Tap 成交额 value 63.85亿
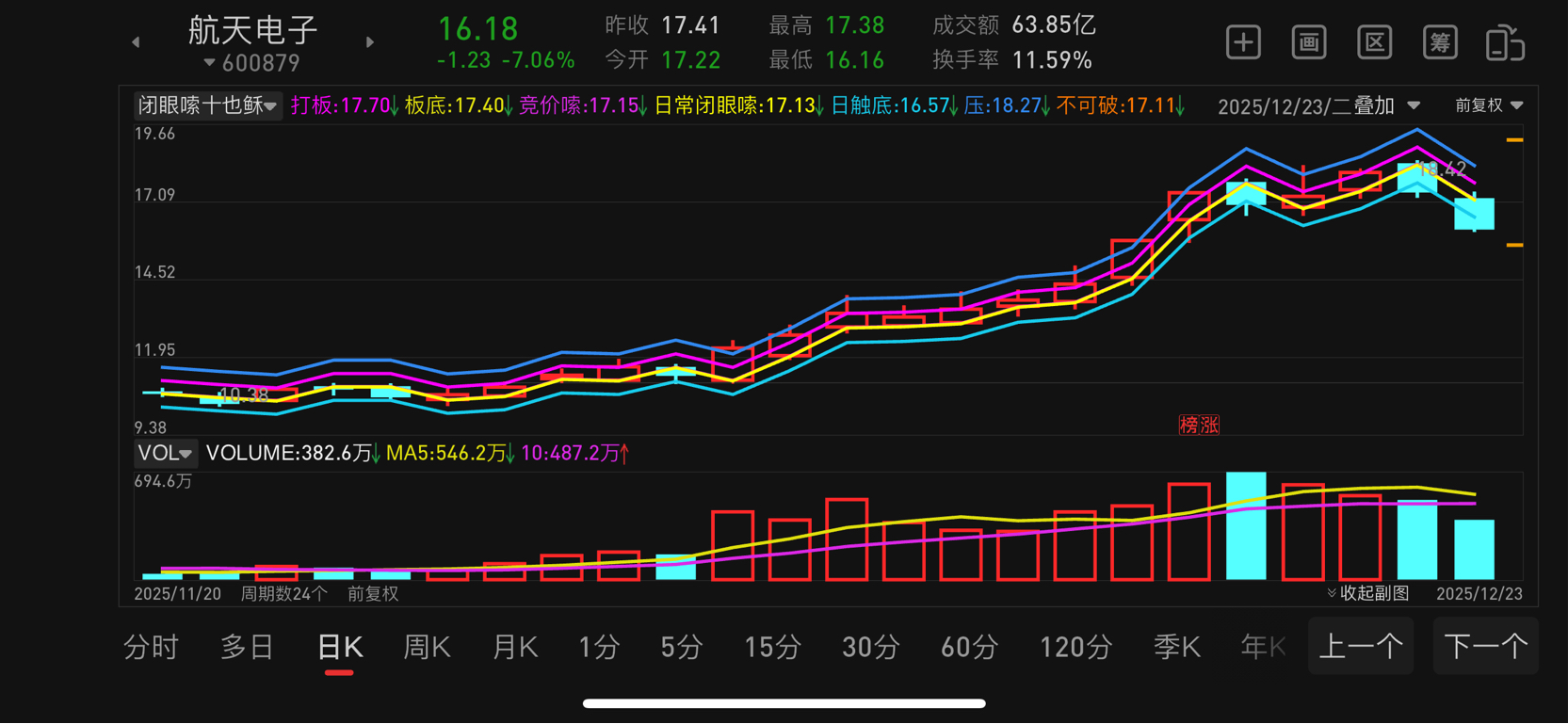 point(1054,25)
